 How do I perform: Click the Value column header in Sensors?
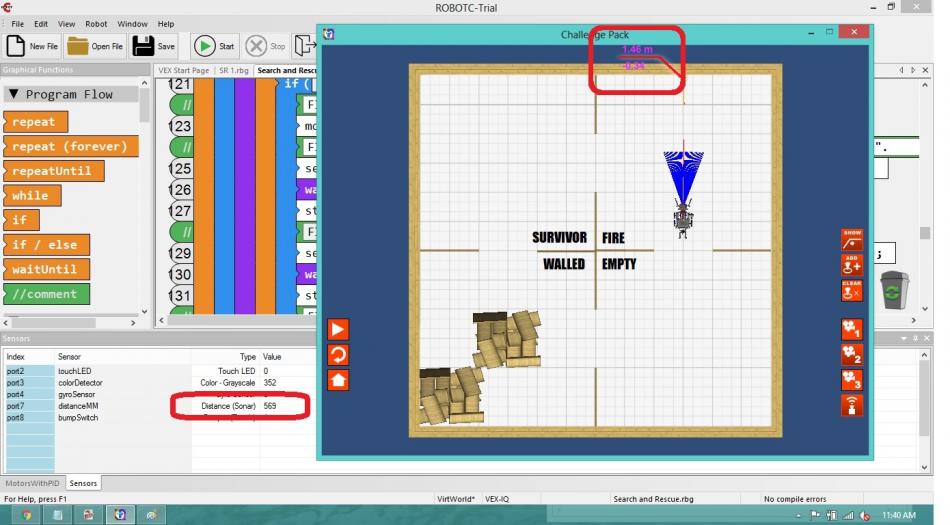(272, 357)
